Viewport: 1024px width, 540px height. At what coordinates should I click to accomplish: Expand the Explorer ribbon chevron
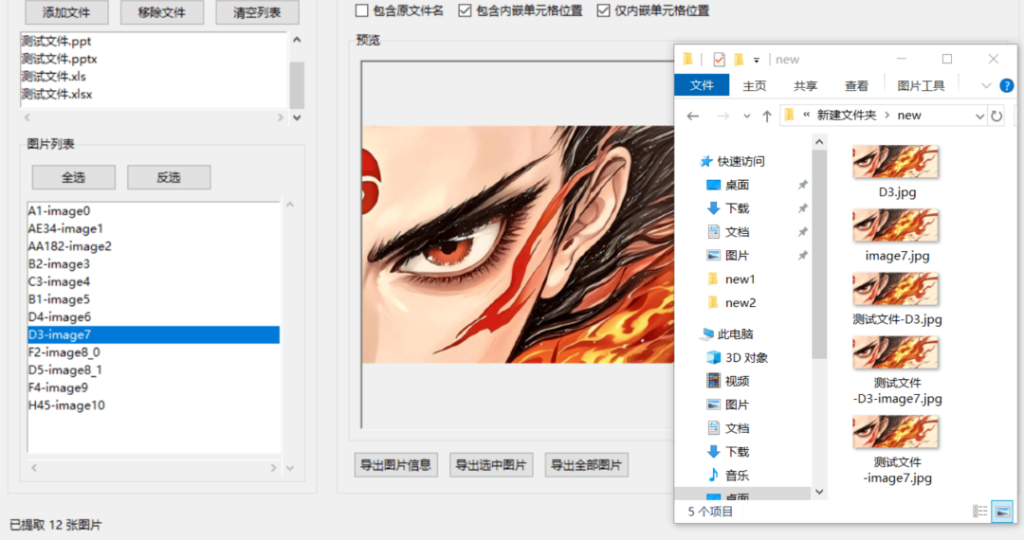(x=986, y=86)
